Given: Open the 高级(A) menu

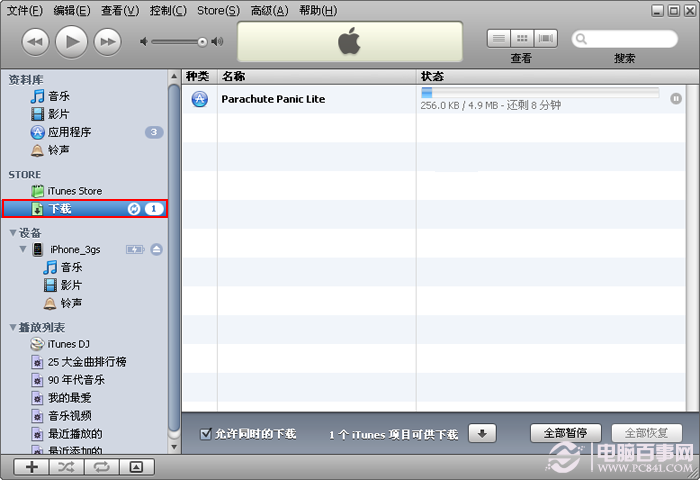Looking at the screenshot, I should click(269, 10).
